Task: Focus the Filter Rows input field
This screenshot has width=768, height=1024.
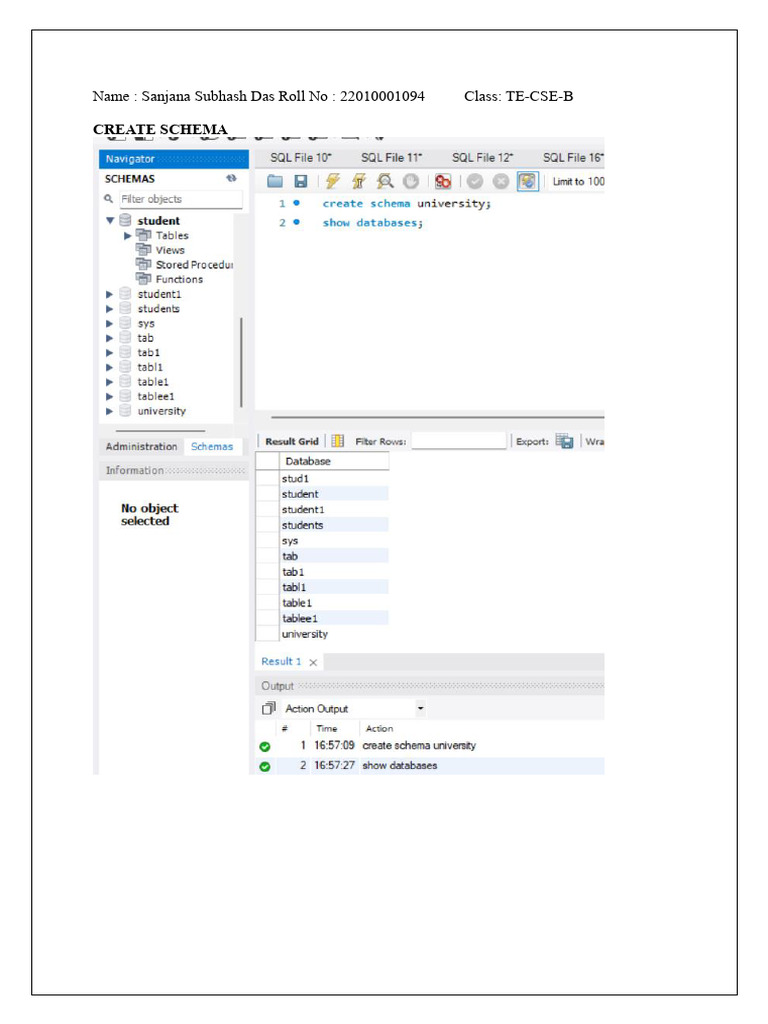Action: 459,441
